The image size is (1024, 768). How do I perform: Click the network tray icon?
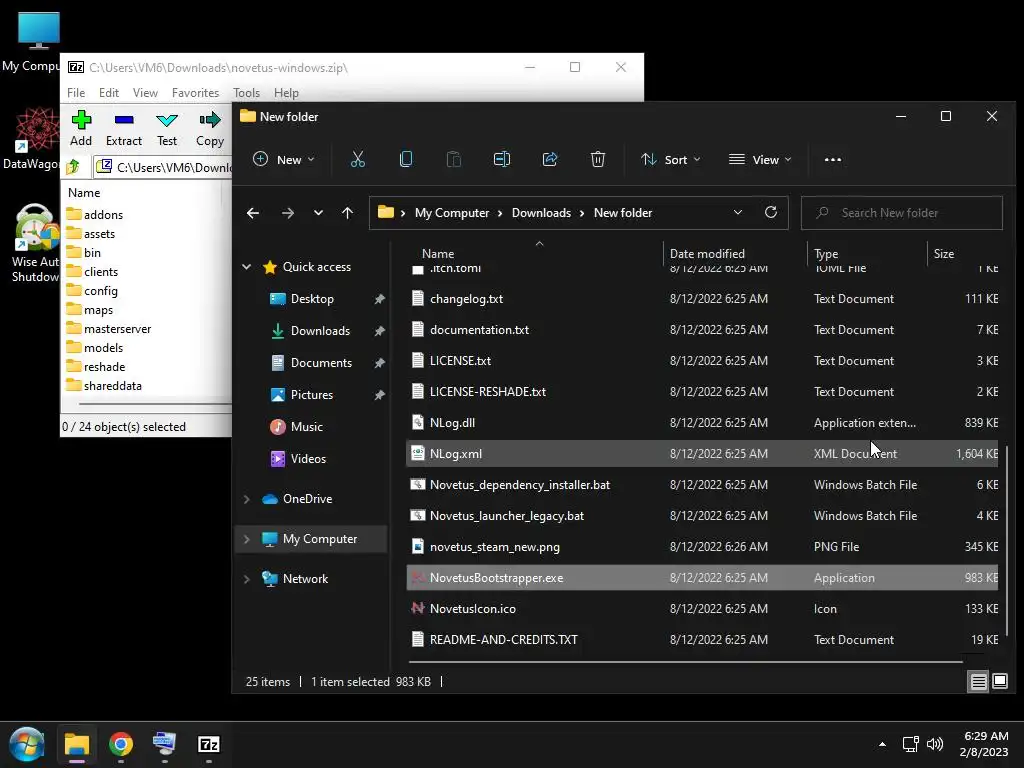[910, 744]
